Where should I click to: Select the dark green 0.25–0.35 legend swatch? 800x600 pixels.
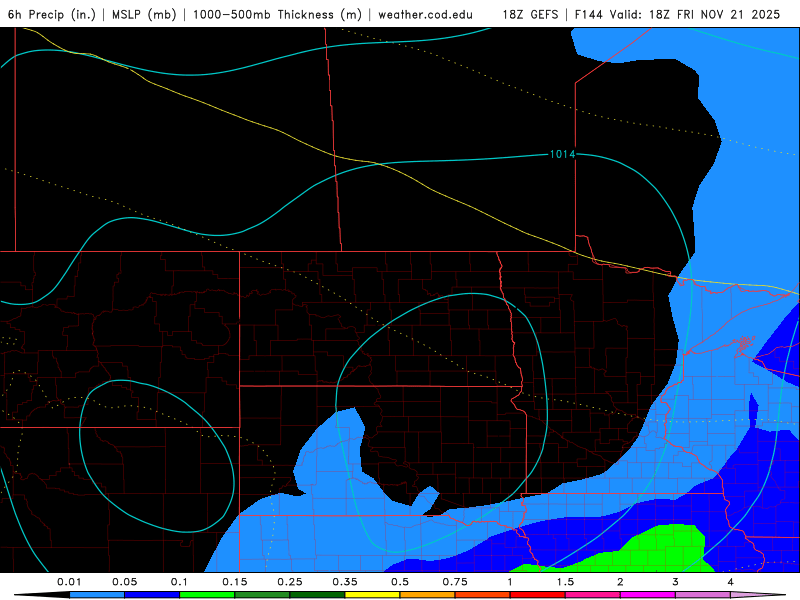click(317, 595)
